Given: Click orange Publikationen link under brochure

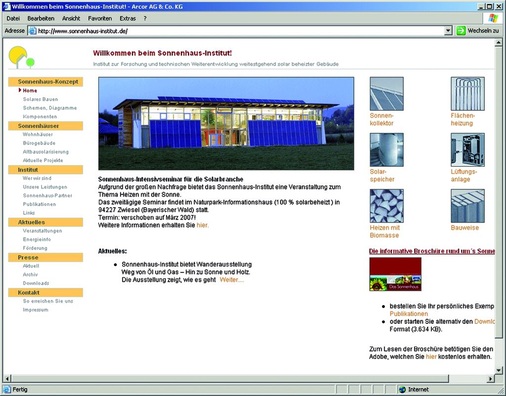Looking at the screenshot, I should pos(409,314).
